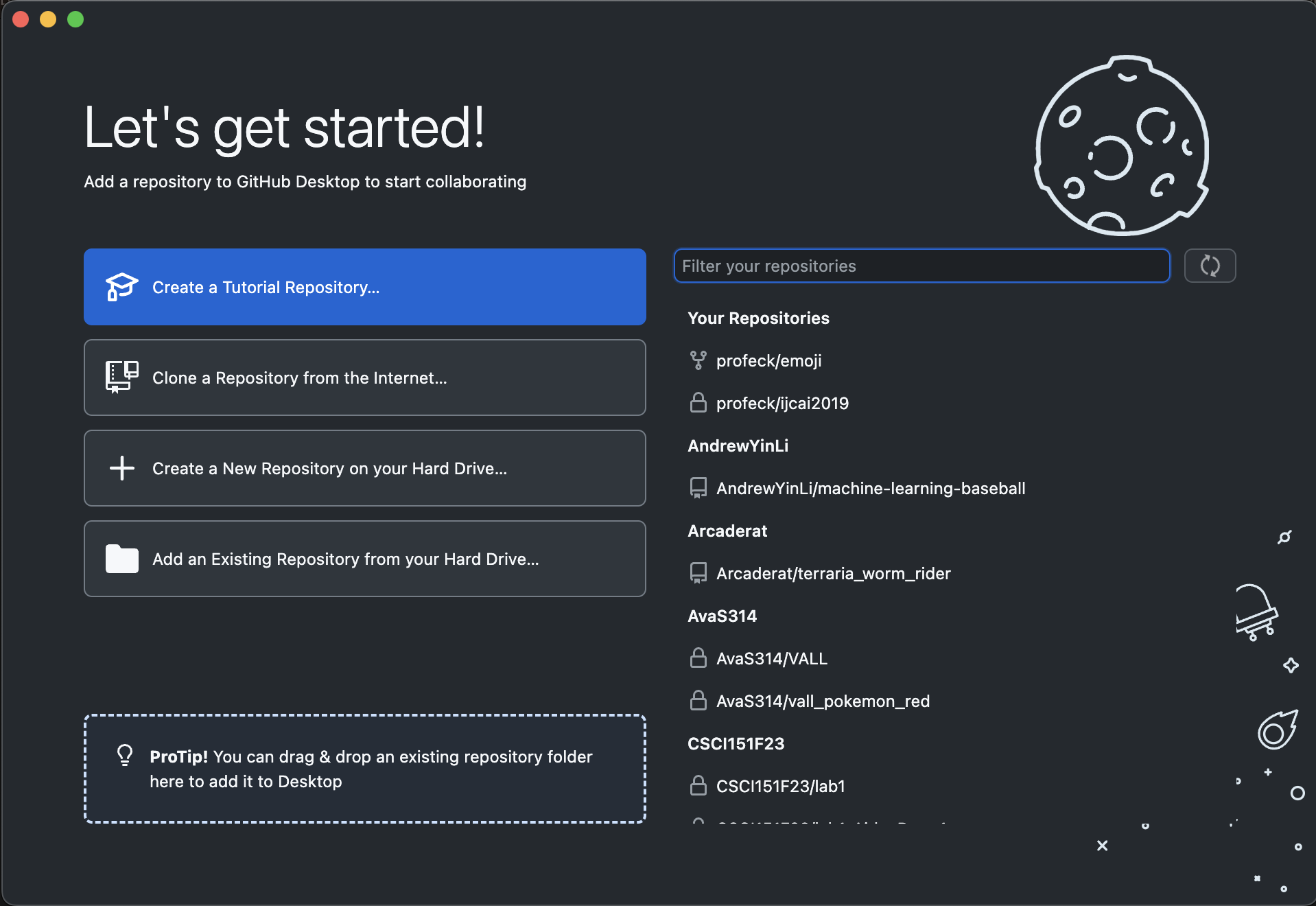This screenshot has height=906, width=1316.
Task: Click the graduation cap tutorial icon
Action: 121,287
